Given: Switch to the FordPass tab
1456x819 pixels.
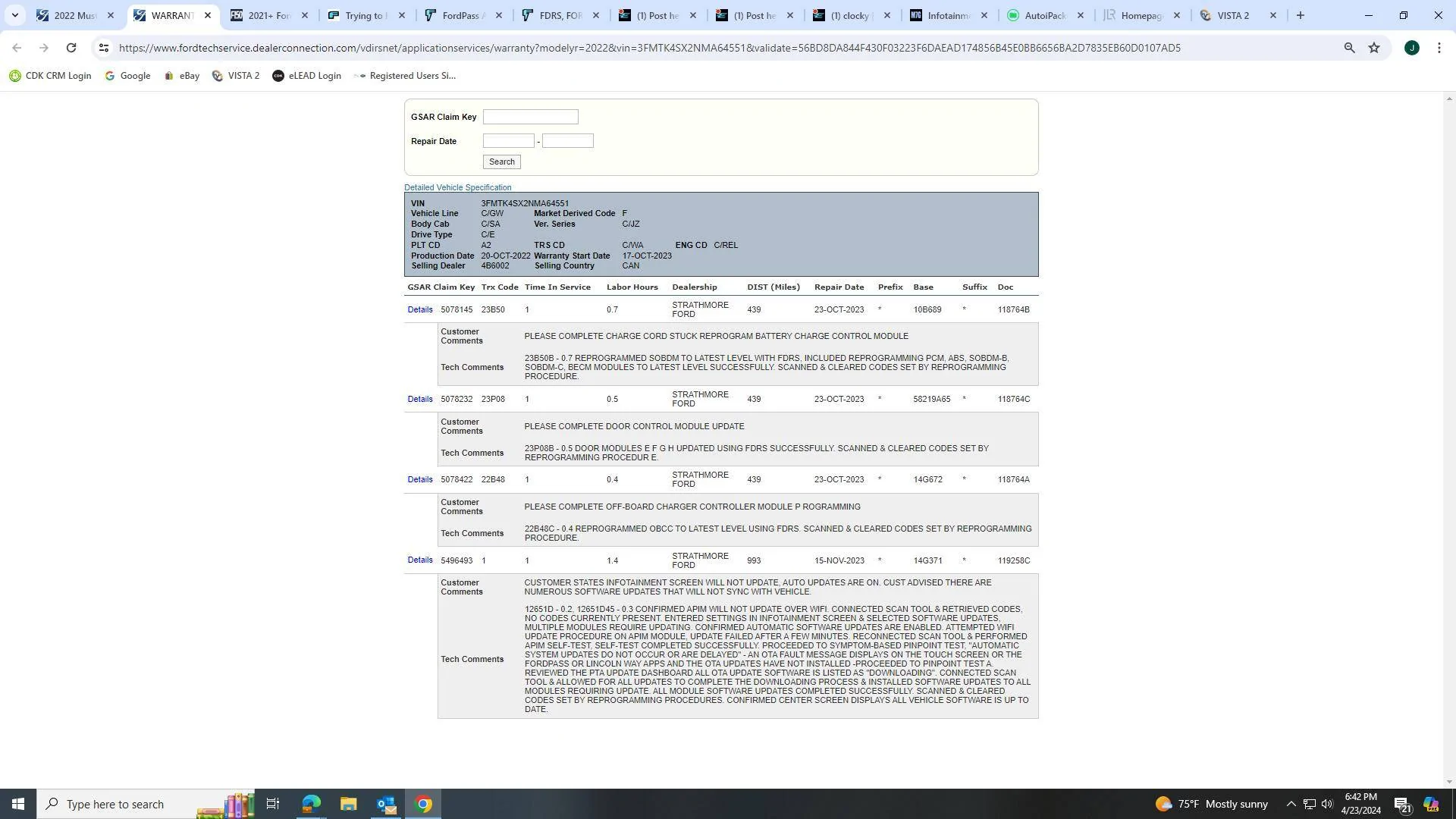Looking at the screenshot, I should tap(463, 15).
